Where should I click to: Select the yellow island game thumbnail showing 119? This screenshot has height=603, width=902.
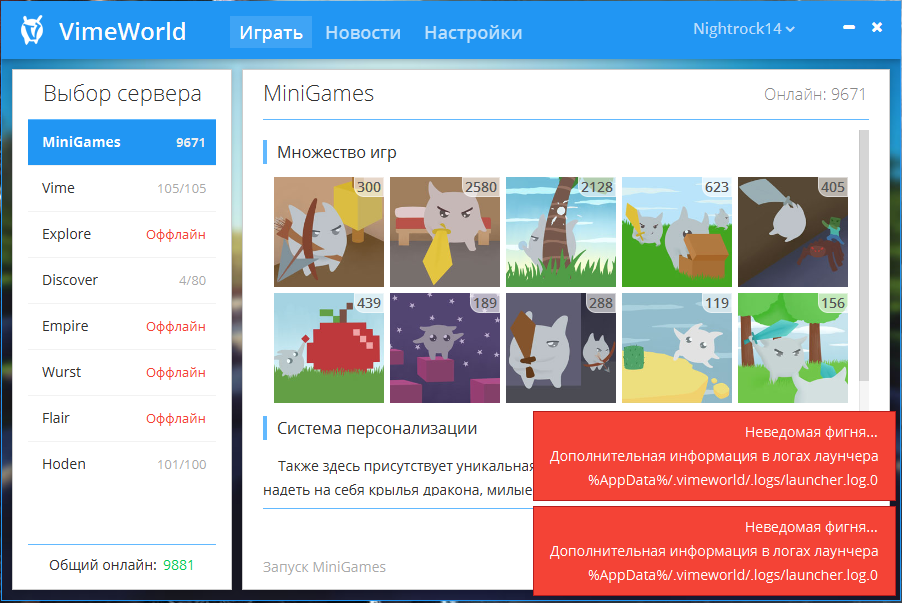click(x=676, y=347)
